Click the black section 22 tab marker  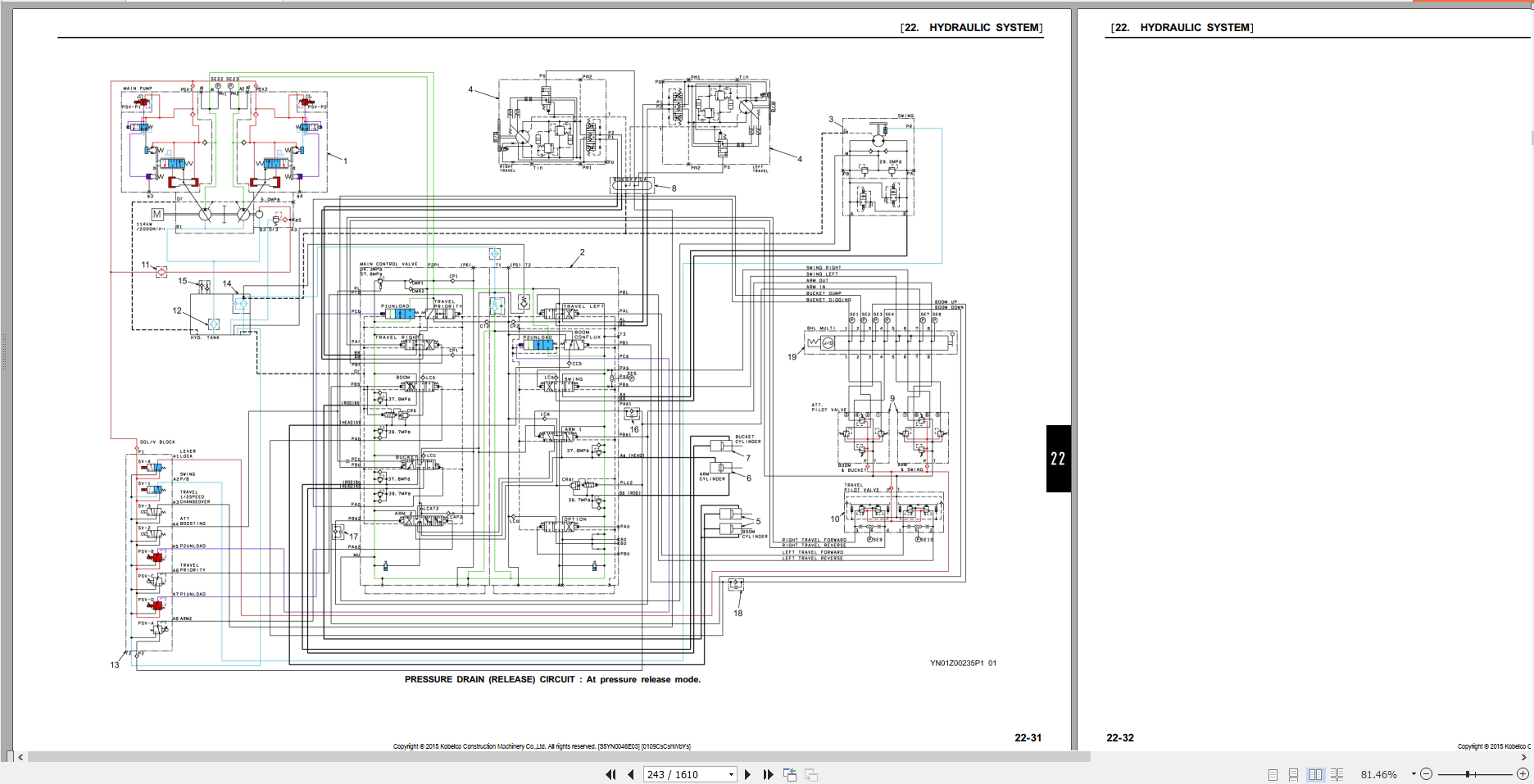(x=1058, y=459)
